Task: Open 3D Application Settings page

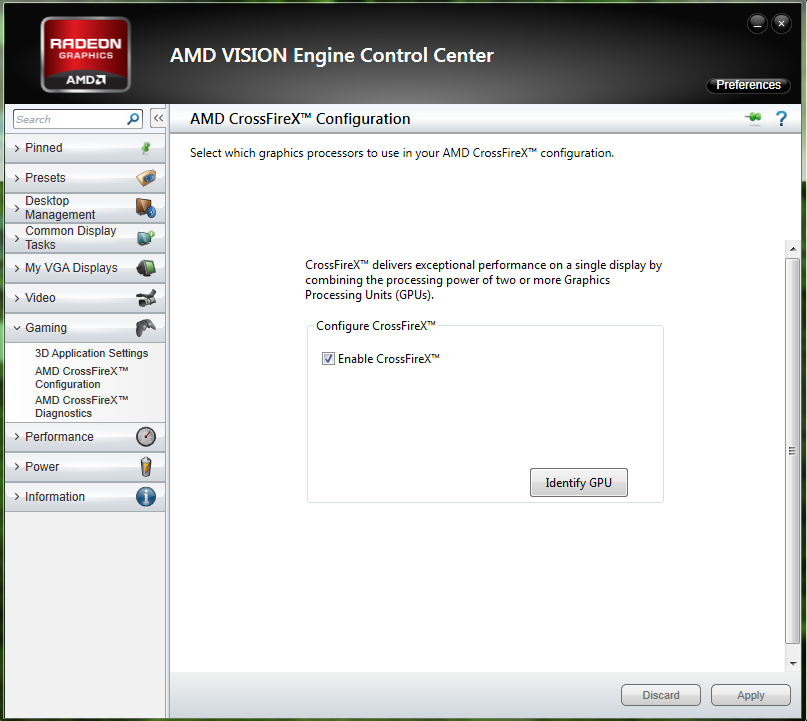Action: click(x=92, y=353)
